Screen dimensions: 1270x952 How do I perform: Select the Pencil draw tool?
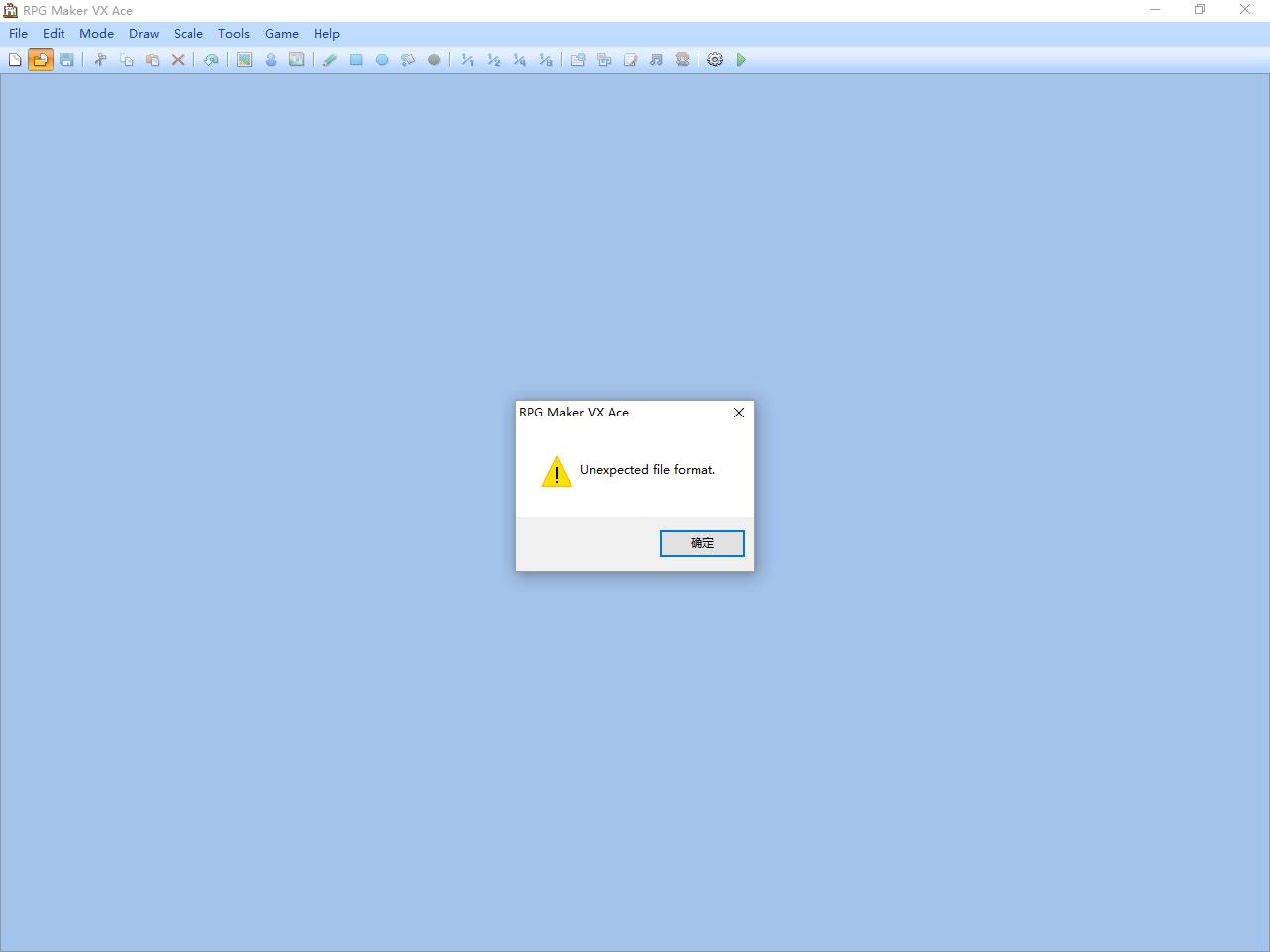click(x=330, y=59)
